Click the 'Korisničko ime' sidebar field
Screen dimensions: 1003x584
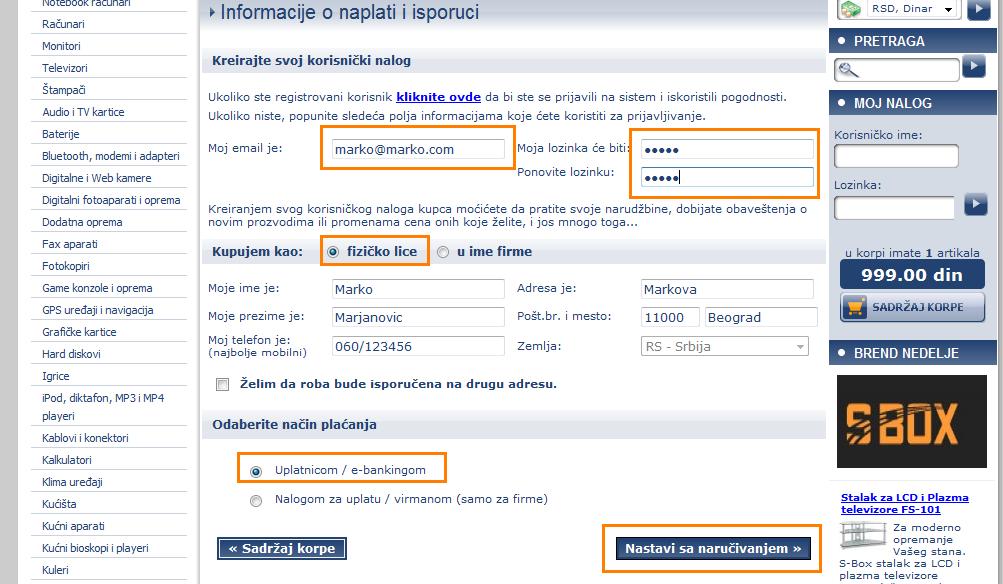(896, 156)
